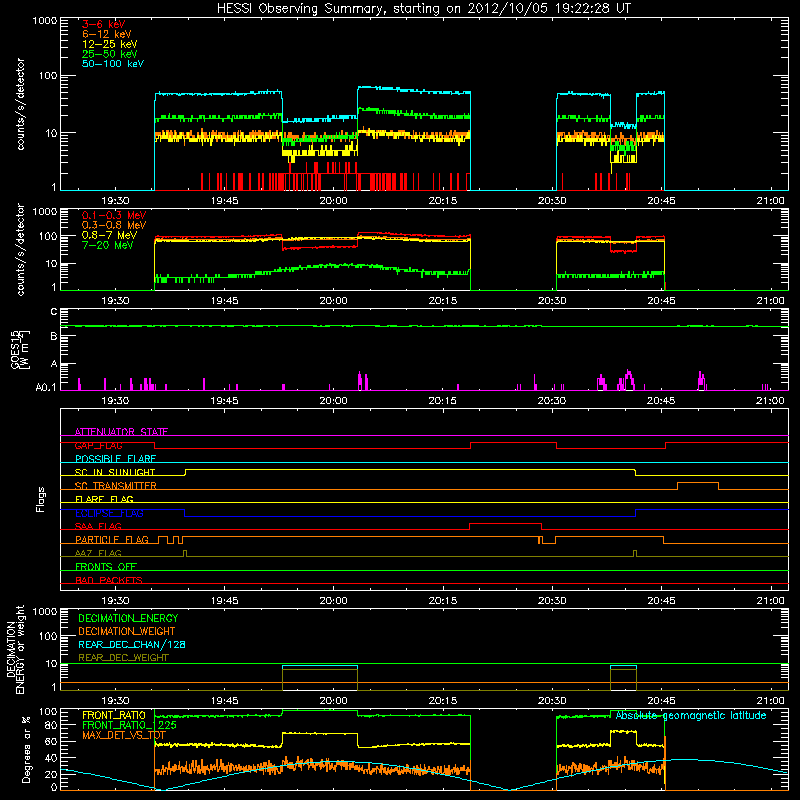Image resolution: width=800 pixels, height=800 pixels.
Task: Click the 12-25 keV legend entry
Action: [x=110, y=44]
